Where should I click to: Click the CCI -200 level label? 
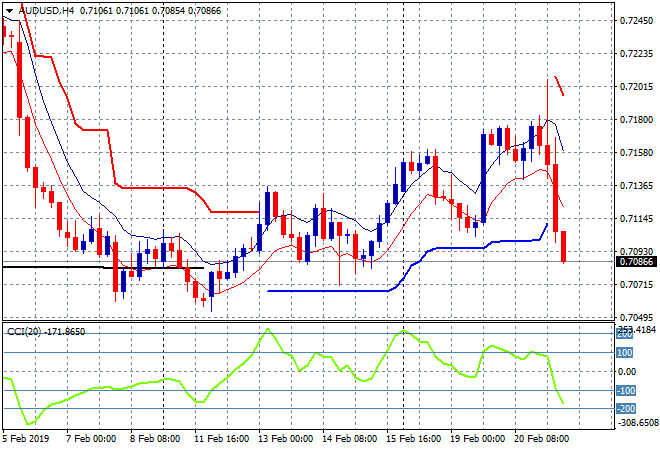[x=623, y=409]
